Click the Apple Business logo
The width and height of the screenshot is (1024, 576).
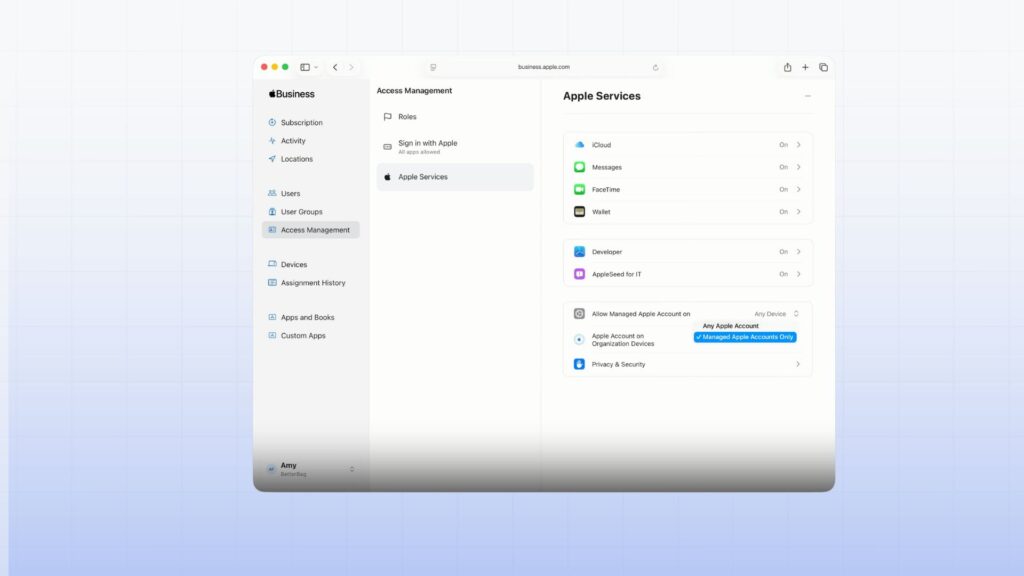[x=292, y=94]
